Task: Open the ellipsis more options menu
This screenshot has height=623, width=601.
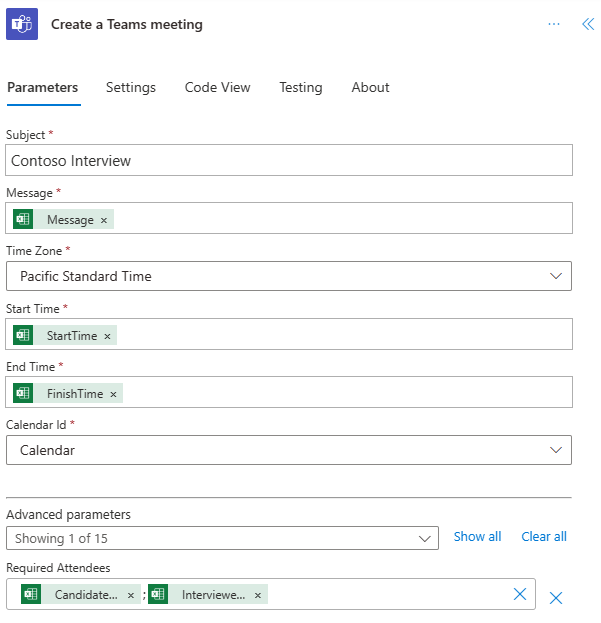Action: click(x=554, y=24)
